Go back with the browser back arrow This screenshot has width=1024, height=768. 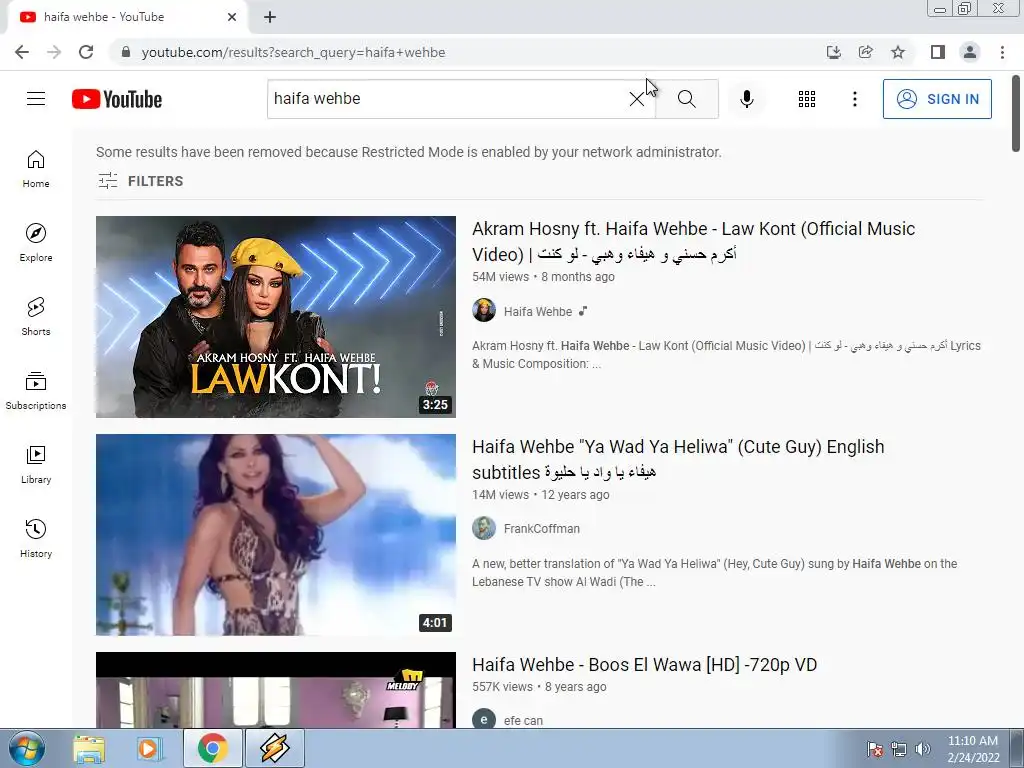pyautogui.click(x=22, y=52)
